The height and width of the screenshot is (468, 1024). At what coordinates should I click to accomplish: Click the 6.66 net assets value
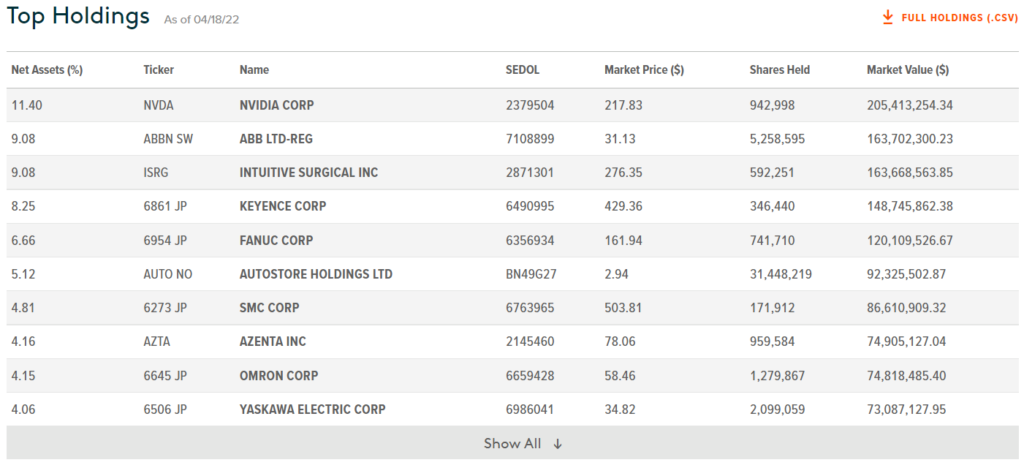(24, 240)
